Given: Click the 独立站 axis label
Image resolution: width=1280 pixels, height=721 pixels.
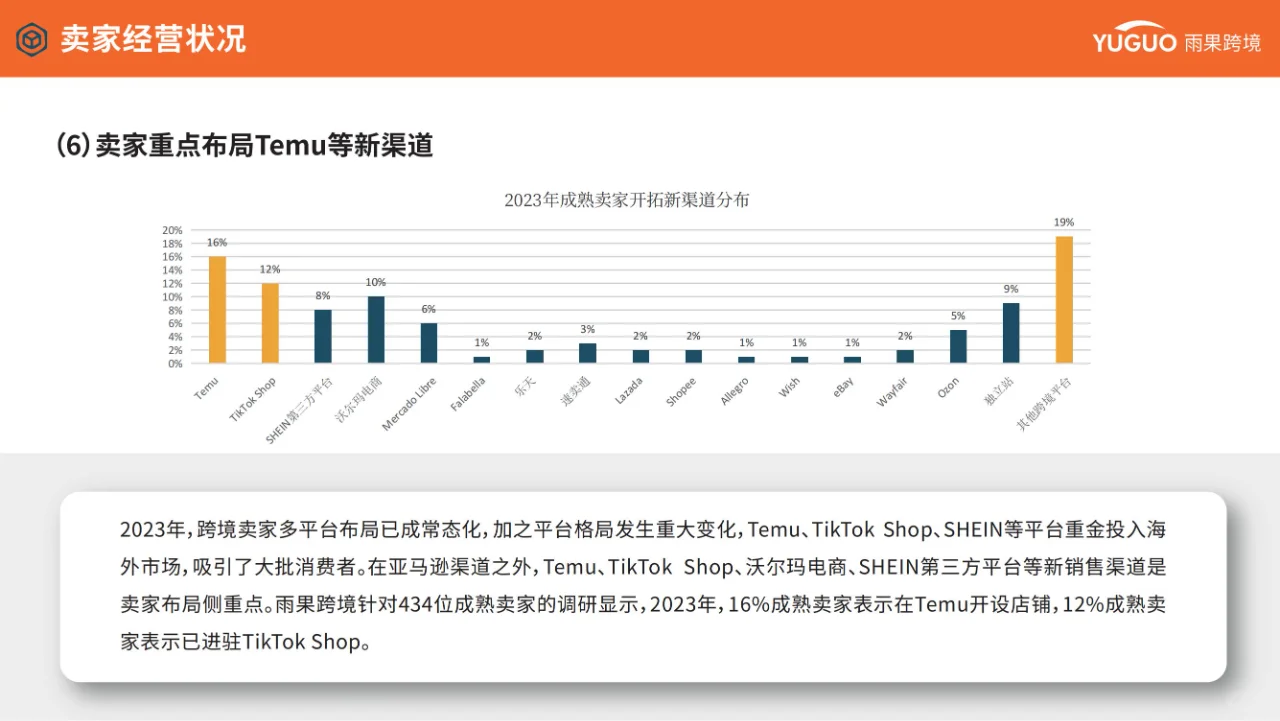Looking at the screenshot, I should click(x=1000, y=391).
